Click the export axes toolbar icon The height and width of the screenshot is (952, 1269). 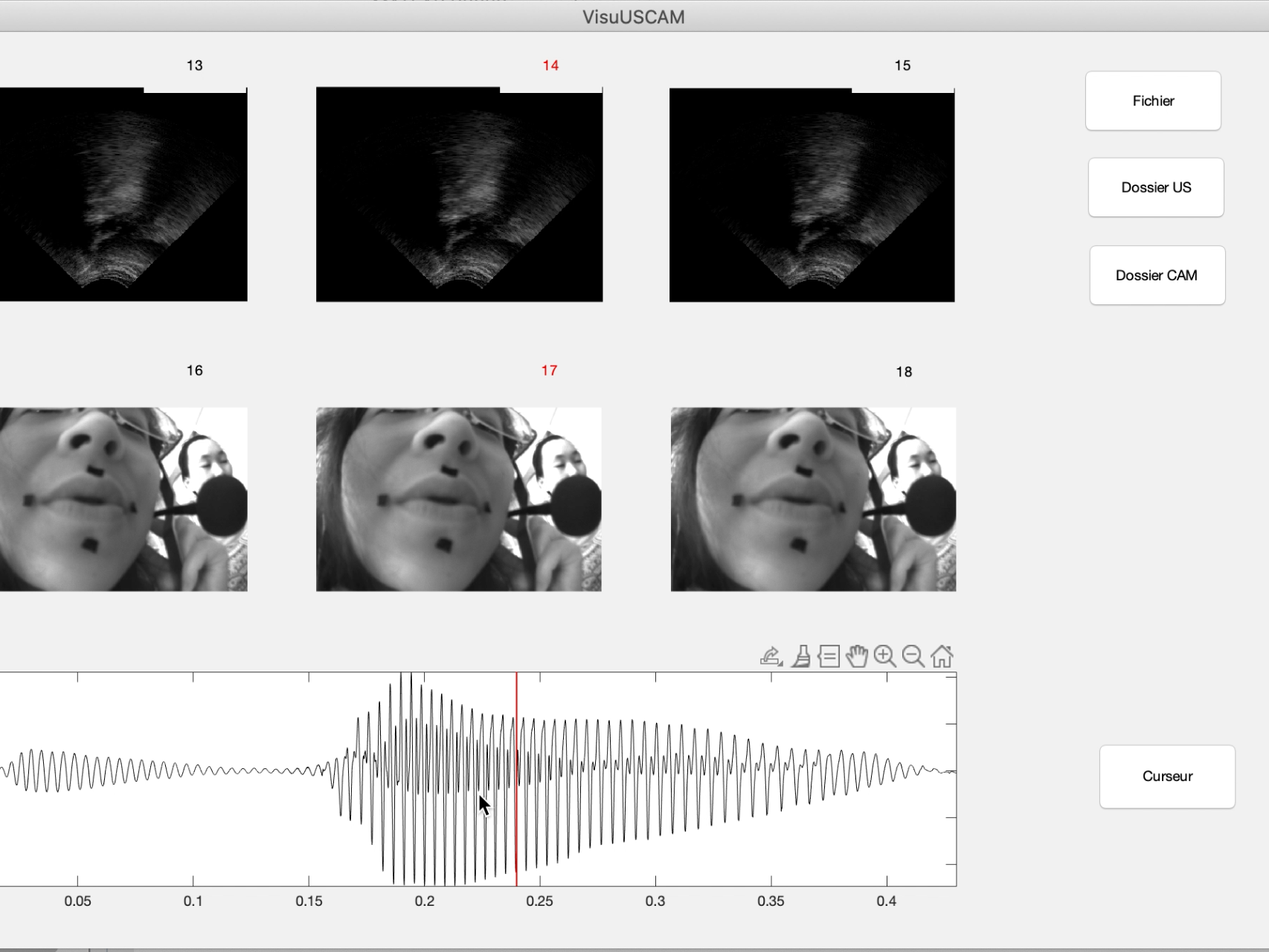click(771, 656)
